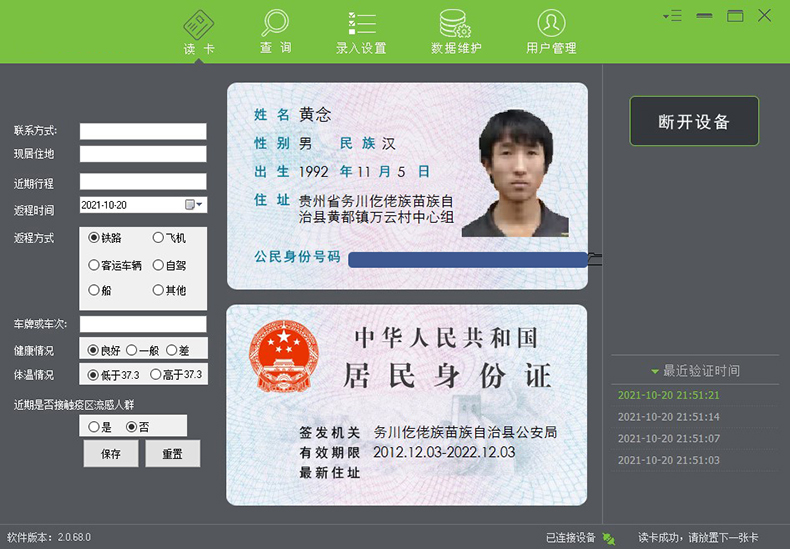Viewport: 790px width, 549px height.
Task: Open 用户管理 user management icon
Action: click(551, 23)
